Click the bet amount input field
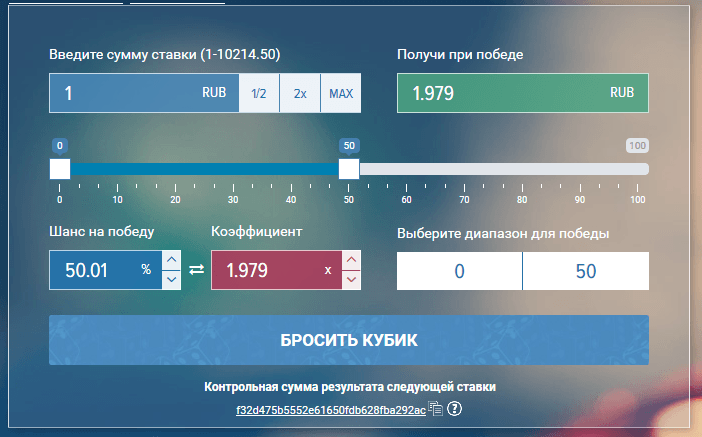702x437 pixels. coord(144,93)
